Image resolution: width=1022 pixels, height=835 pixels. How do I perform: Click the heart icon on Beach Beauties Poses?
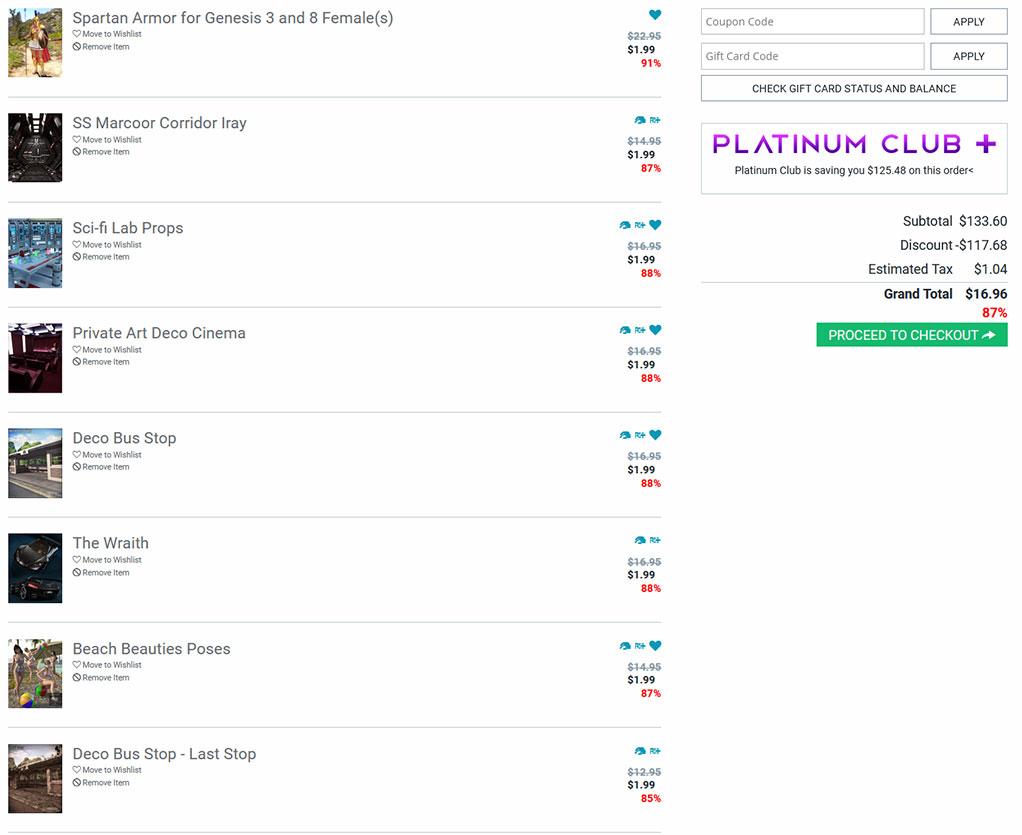click(655, 646)
